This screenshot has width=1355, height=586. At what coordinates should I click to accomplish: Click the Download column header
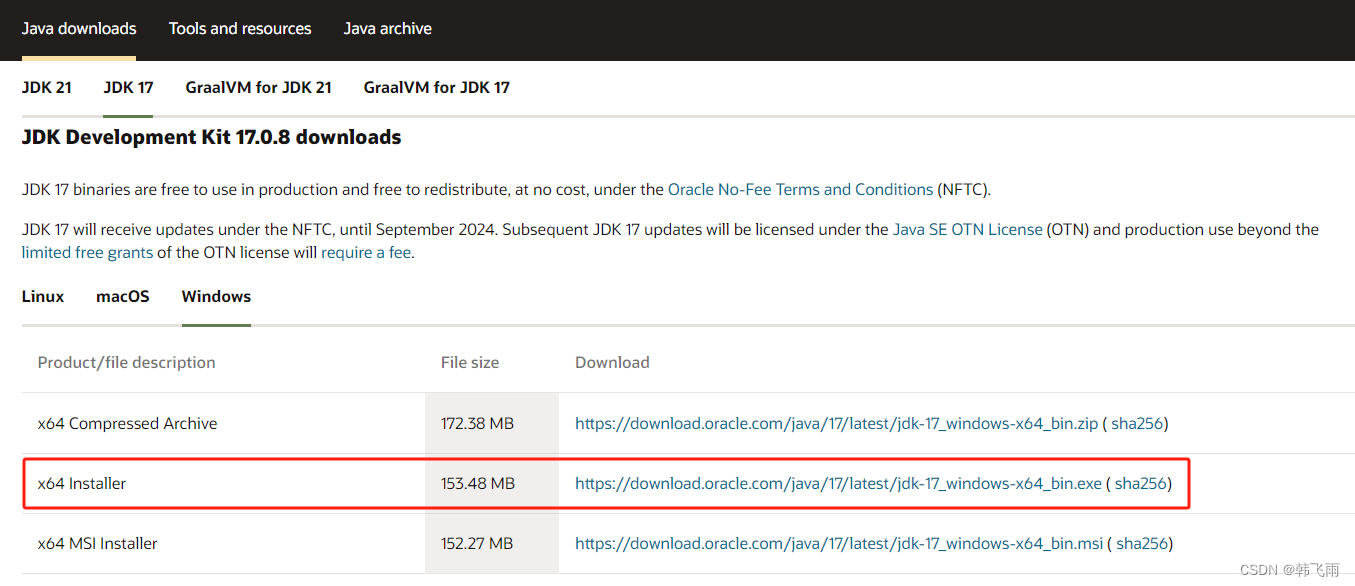[x=612, y=363]
